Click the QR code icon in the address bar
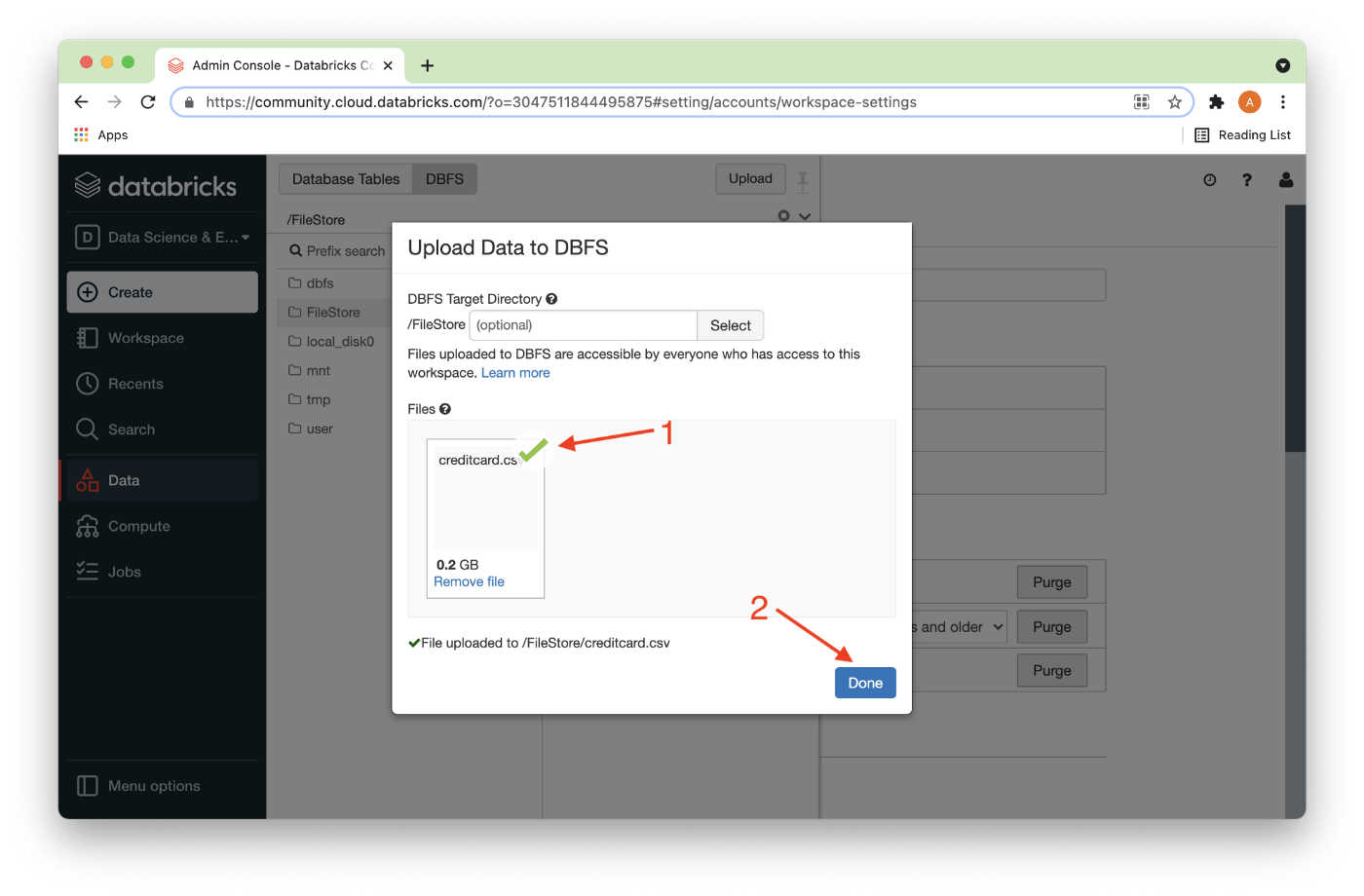This screenshot has height=896, width=1364. pos(1142,102)
